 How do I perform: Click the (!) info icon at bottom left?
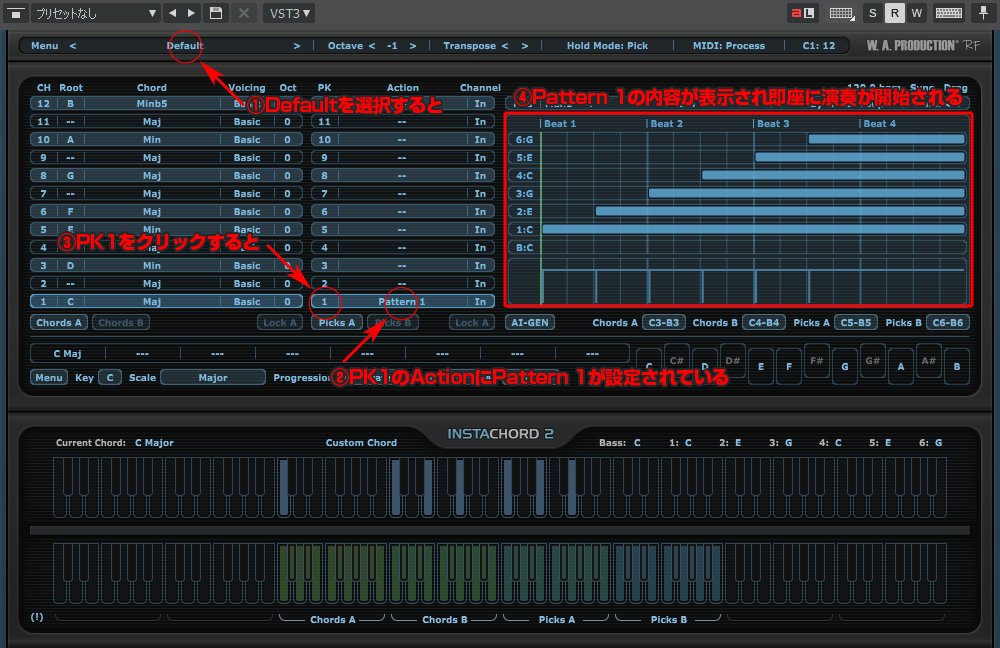[37, 617]
